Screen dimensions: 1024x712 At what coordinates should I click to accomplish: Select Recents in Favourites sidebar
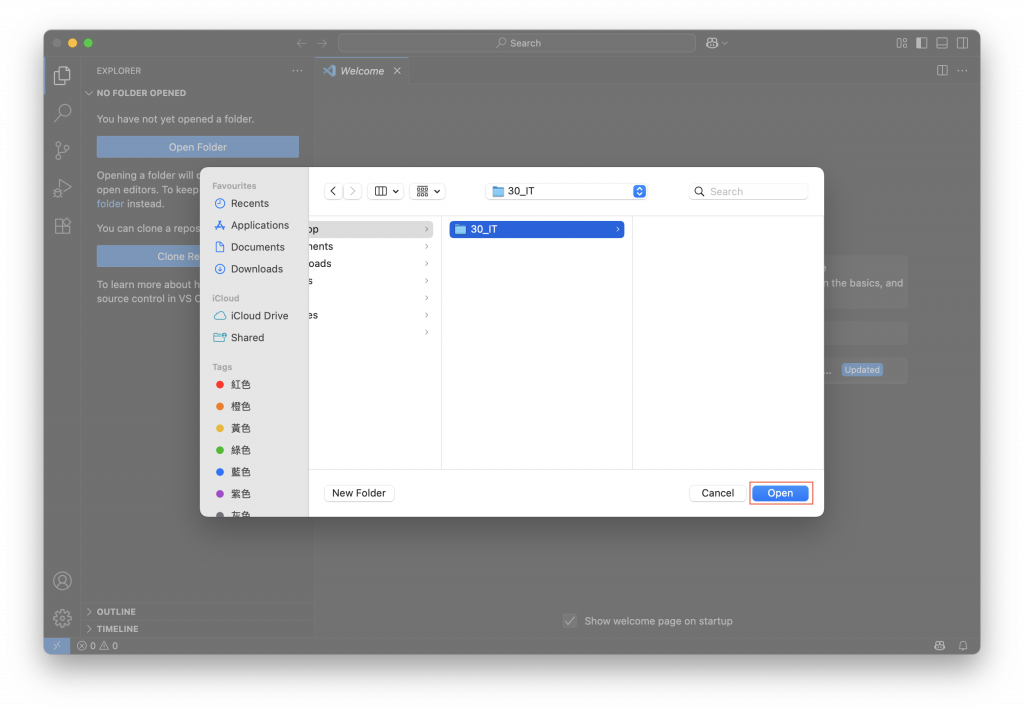pyautogui.click(x=250, y=203)
